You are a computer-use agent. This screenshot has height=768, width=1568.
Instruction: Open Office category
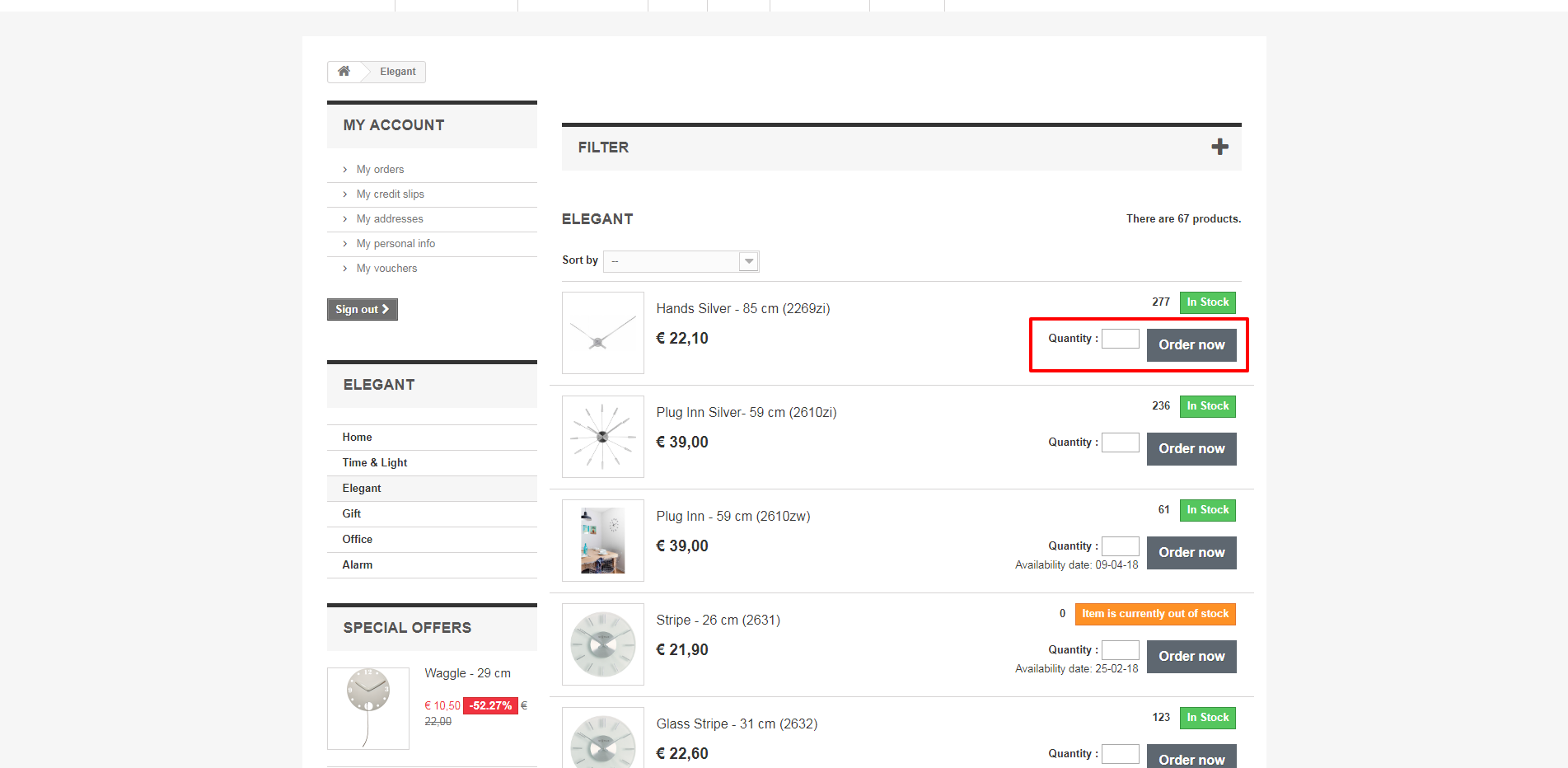click(358, 540)
